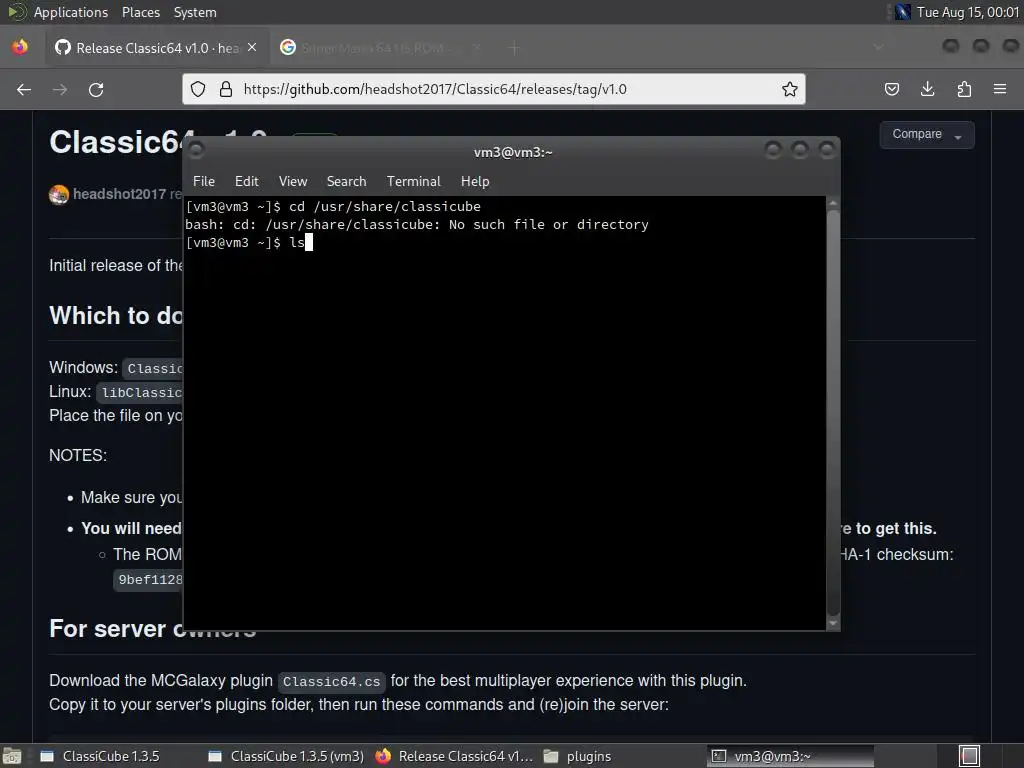Open the Firefox downloads panel
Viewport: 1024px width, 768px height.
(x=927, y=89)
